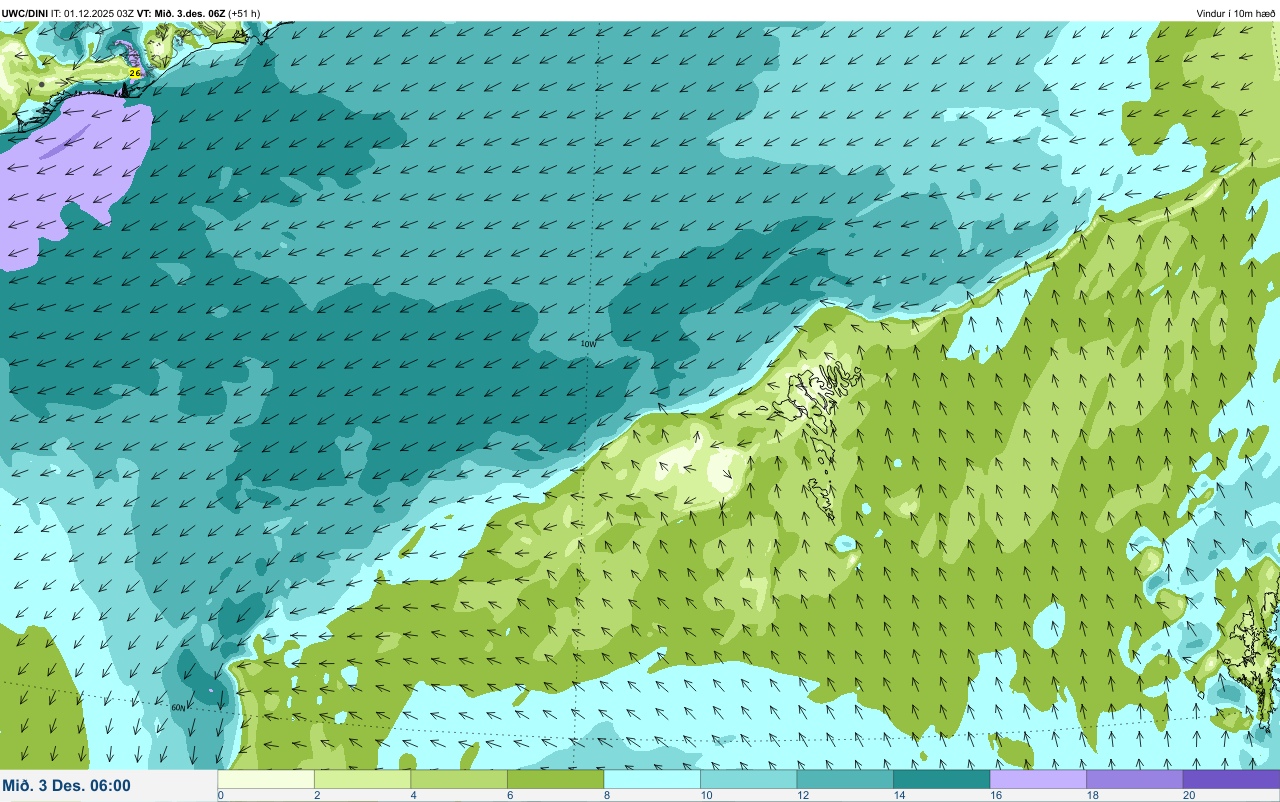This screenshot has height=802, width=1280.
Task: Click the 18–20 purple legend swatch
Action: click(1134, 779)
